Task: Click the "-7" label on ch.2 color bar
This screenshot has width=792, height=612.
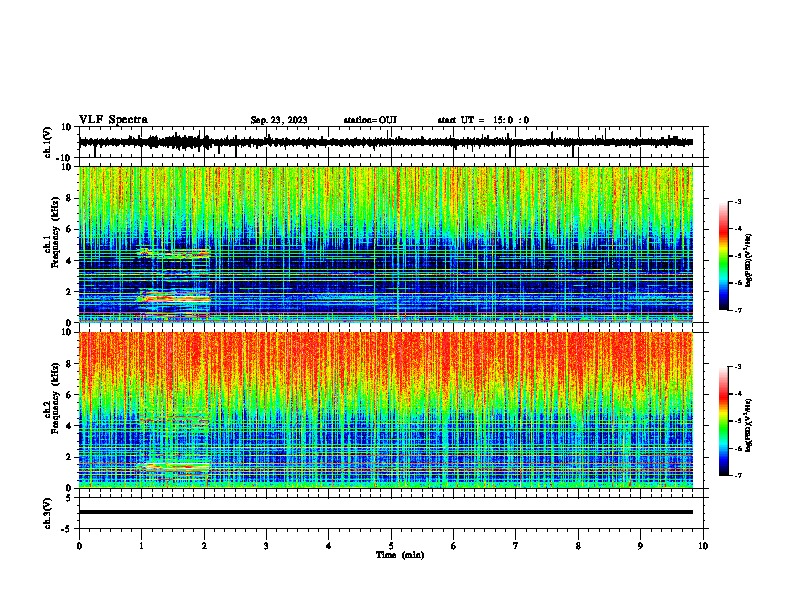Action: click(x=737, y=475)
